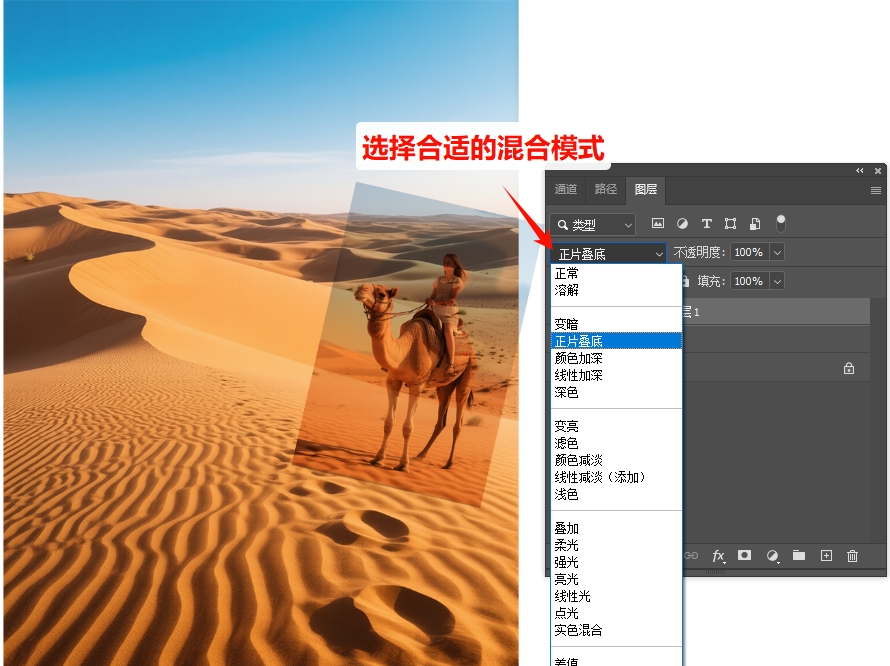Click the lock icon on the layer

[x=848, y=368]
